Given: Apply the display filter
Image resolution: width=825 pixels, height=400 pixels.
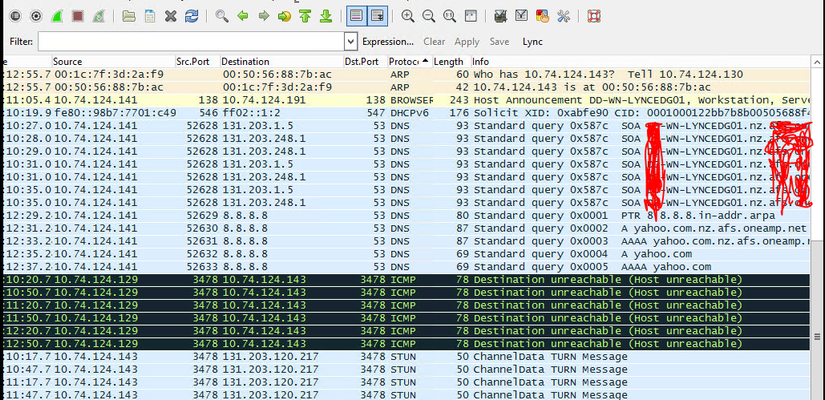Looking at the screenshot, I should (467, 42).
